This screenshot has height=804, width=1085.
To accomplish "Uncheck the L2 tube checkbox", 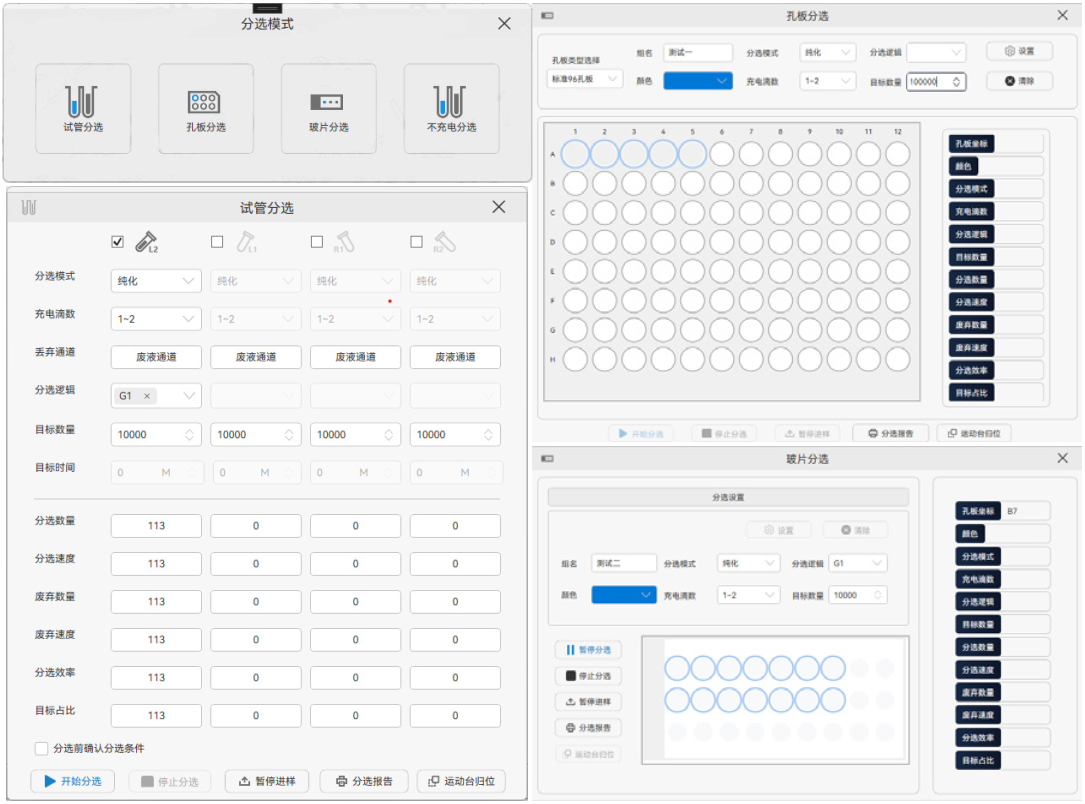I will (118, 242).
